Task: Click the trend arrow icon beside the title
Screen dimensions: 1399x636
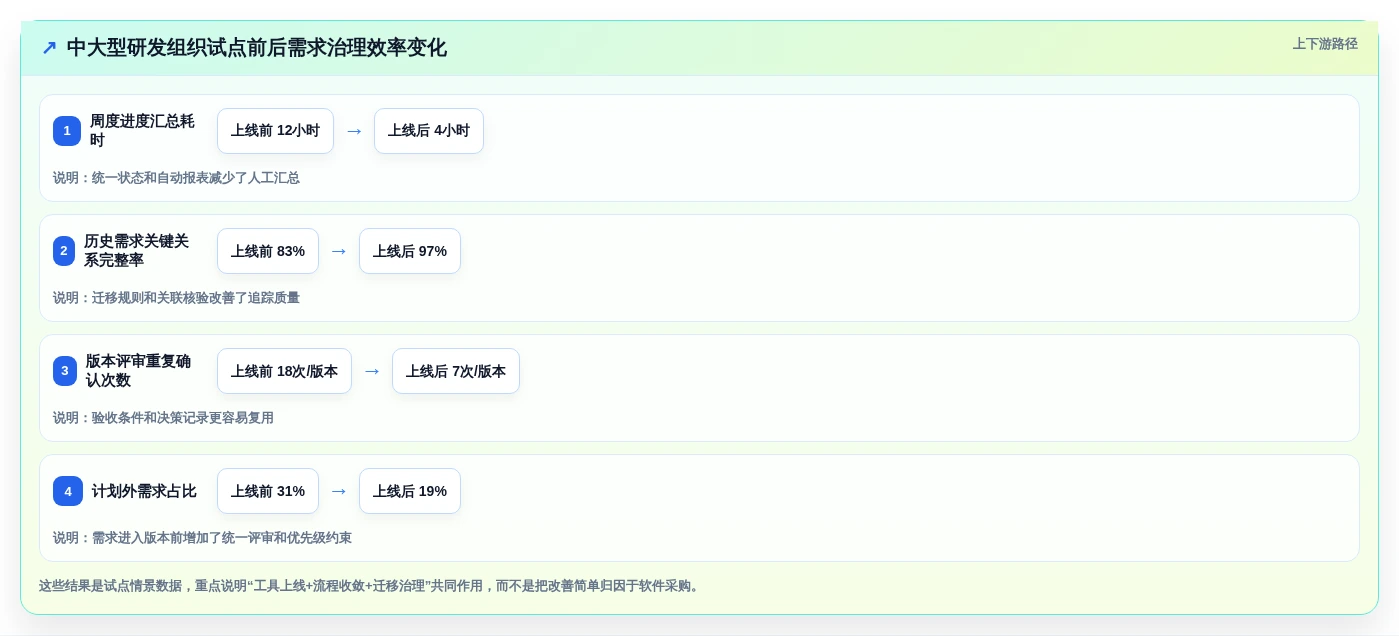Action: [49, 48]
